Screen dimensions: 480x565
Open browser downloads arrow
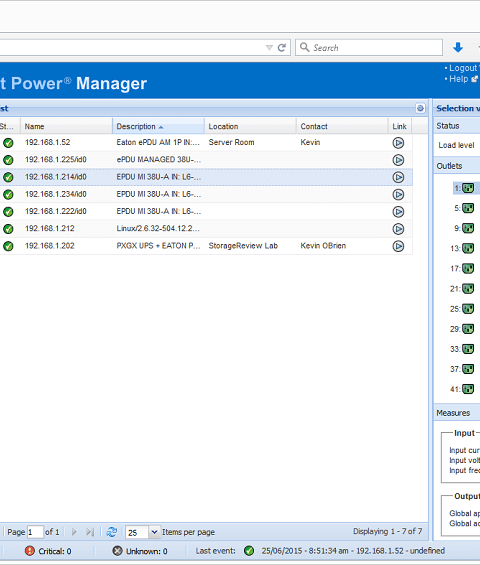pyautogui.click(x=458, y=47)
